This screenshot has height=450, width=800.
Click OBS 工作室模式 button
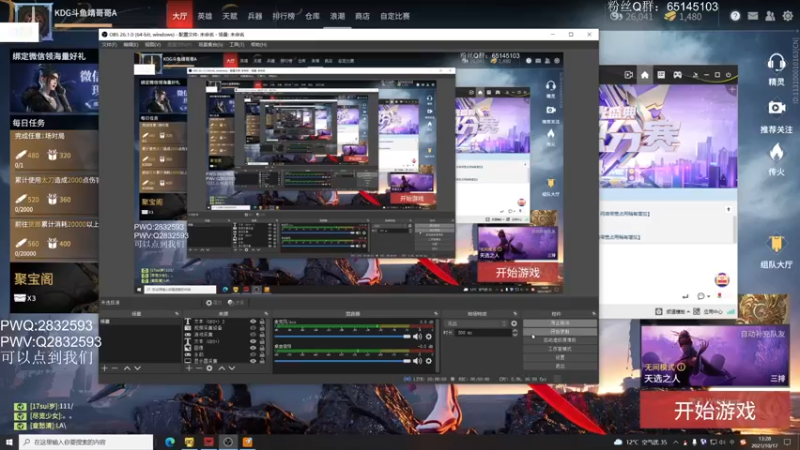[560, 349]
